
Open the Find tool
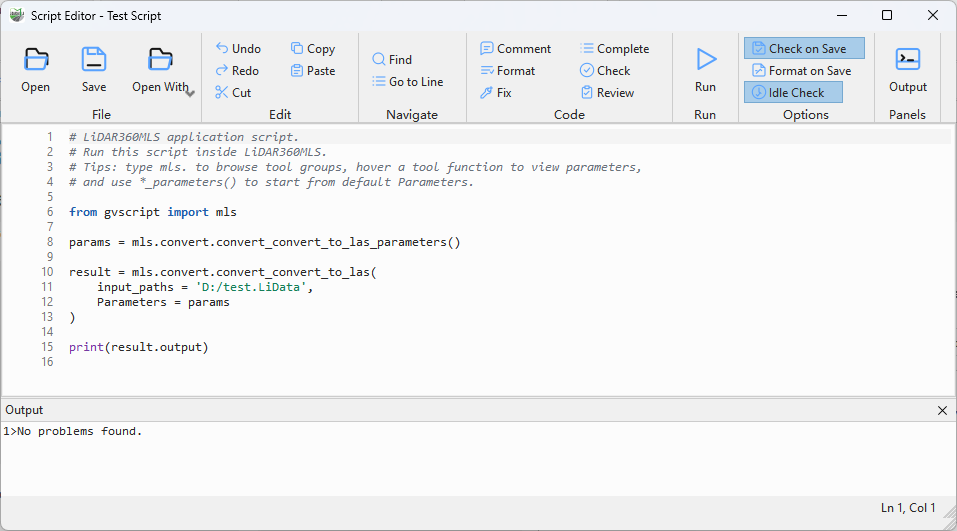coord(392,60)
